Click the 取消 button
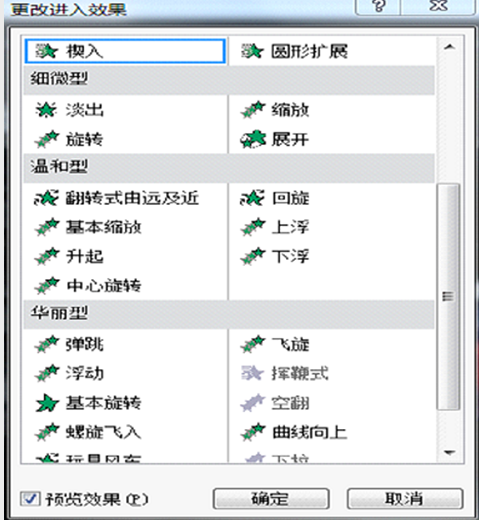This screenshot has height=520, width=479. [x=405, y=499]
